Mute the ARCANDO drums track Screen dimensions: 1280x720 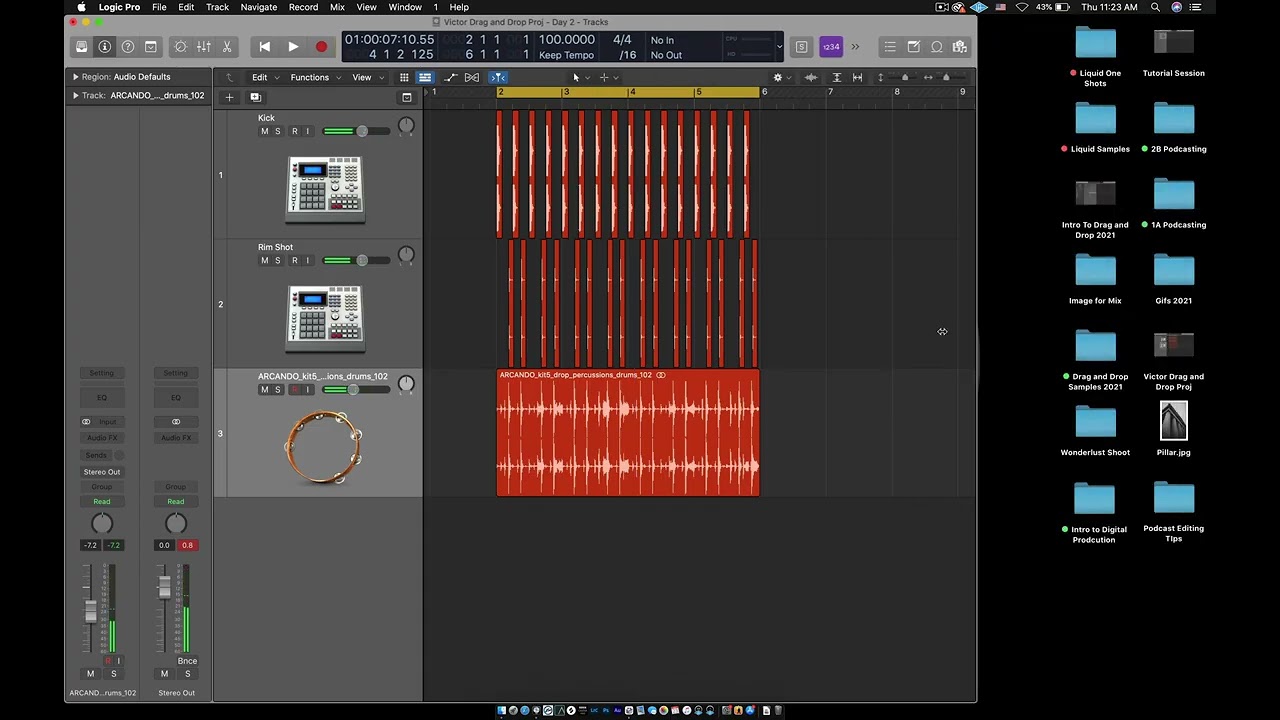265,389
